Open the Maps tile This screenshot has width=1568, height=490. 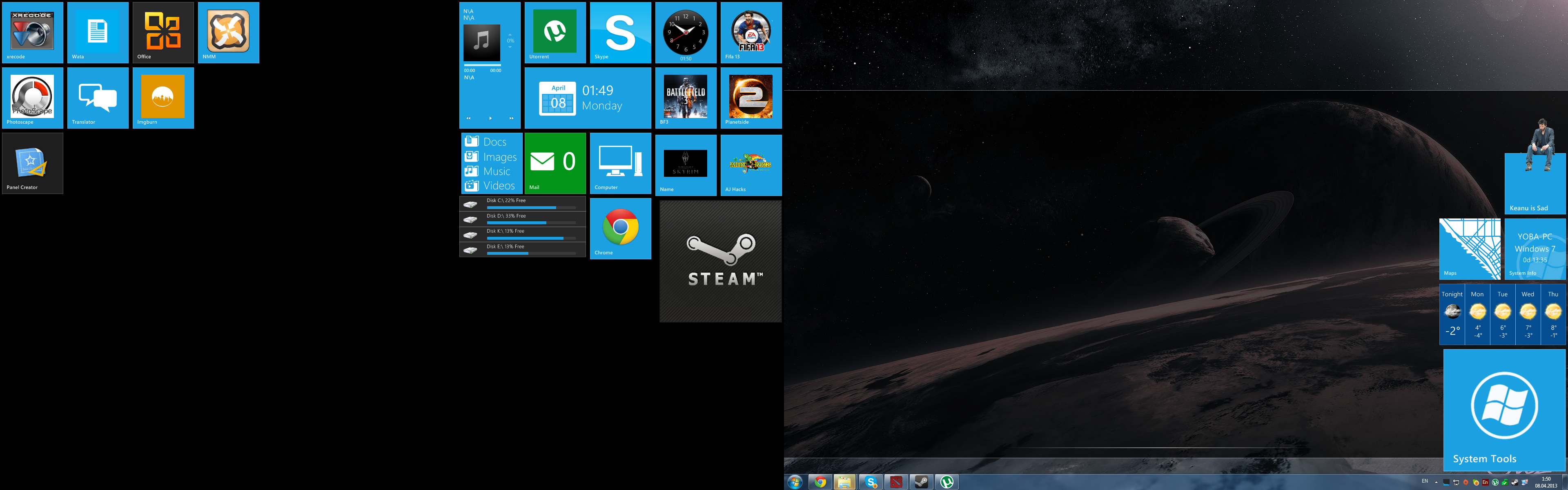click(1470, 249)
